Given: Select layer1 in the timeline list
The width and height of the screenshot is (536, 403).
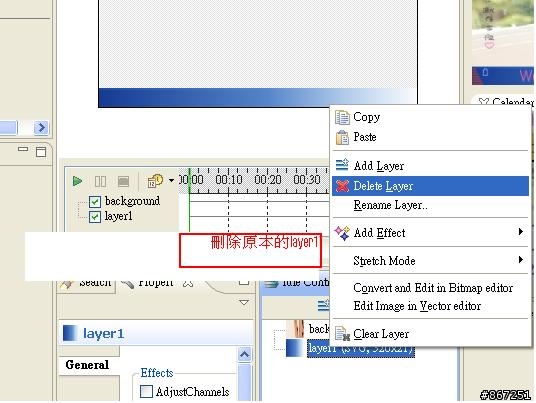Looking at the screenshot, I should [118, 216].
